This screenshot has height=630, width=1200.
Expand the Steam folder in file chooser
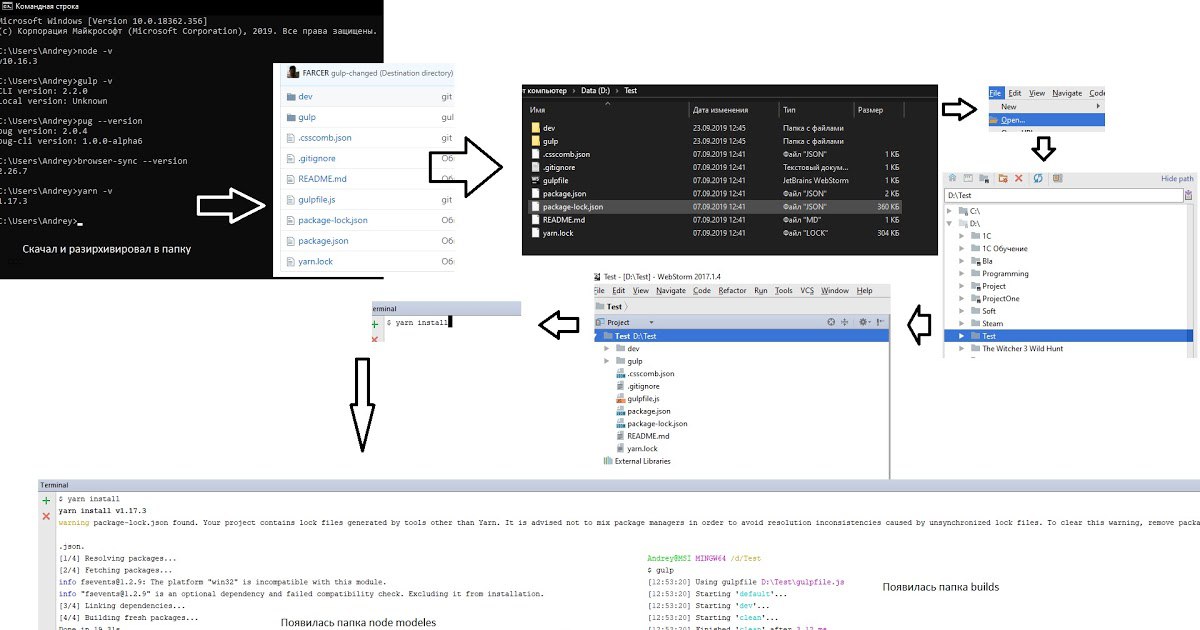click(x=962, y=324)
